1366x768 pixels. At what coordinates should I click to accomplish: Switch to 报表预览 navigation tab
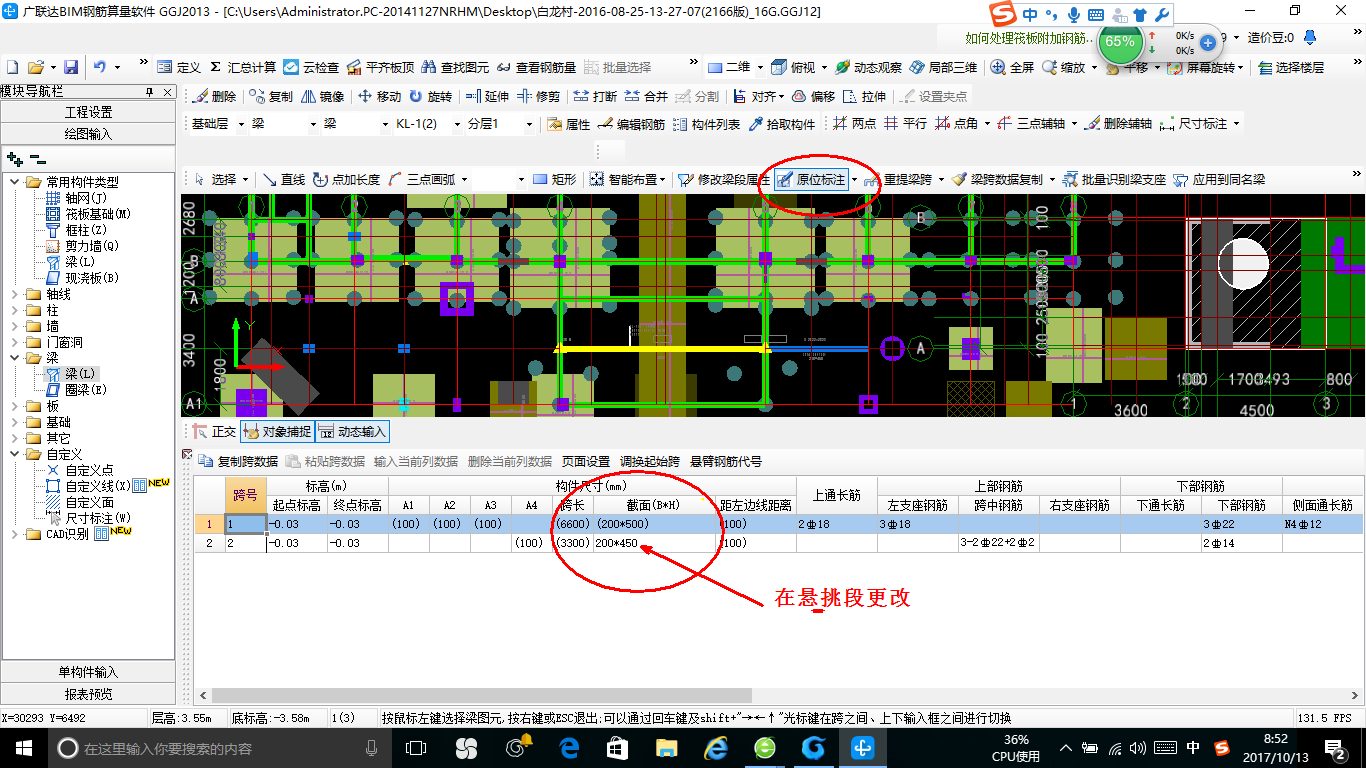tap(88, 693)
